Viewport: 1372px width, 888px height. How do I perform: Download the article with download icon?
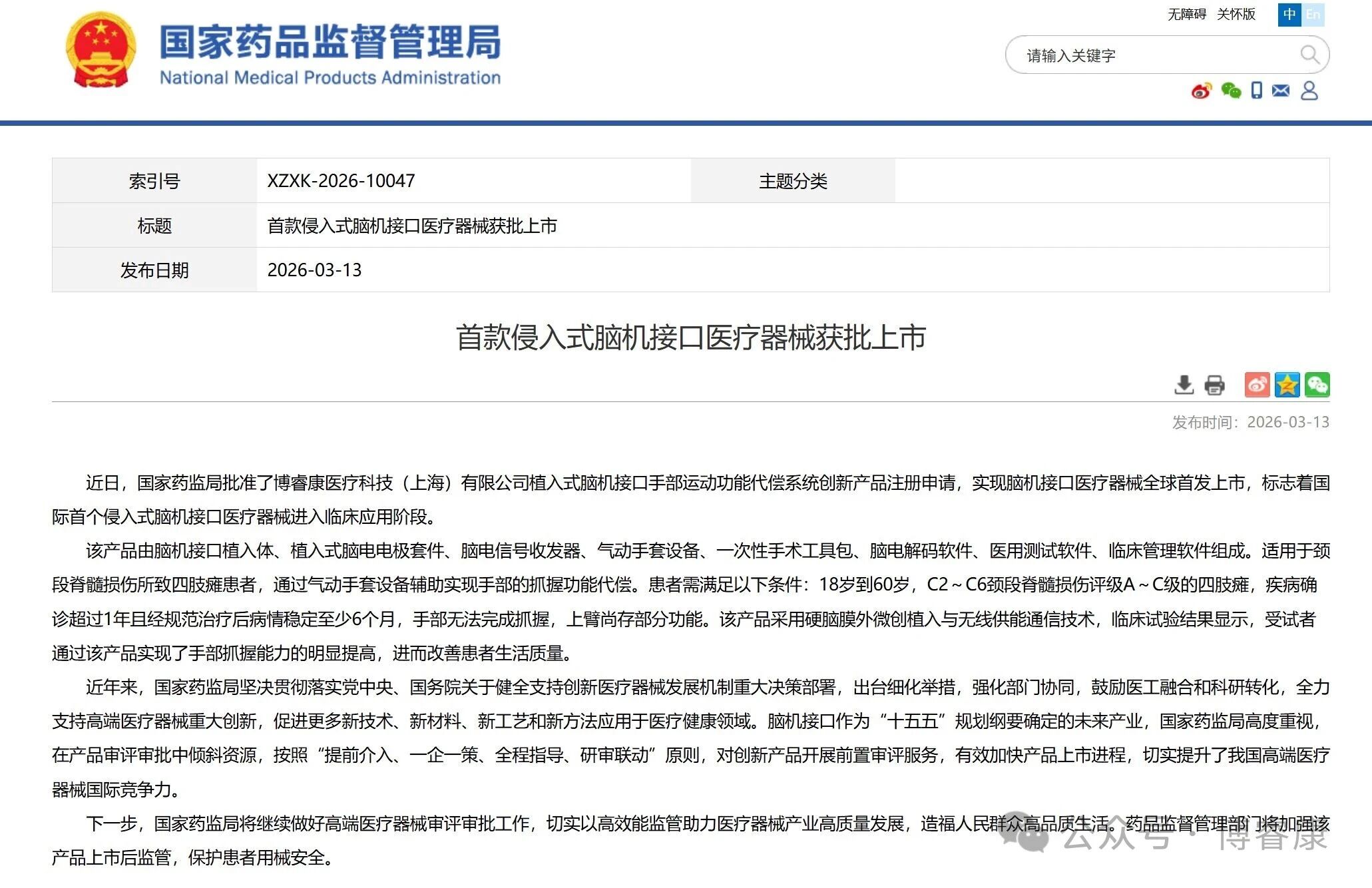pyautogui.click(x=1184, y=385)
